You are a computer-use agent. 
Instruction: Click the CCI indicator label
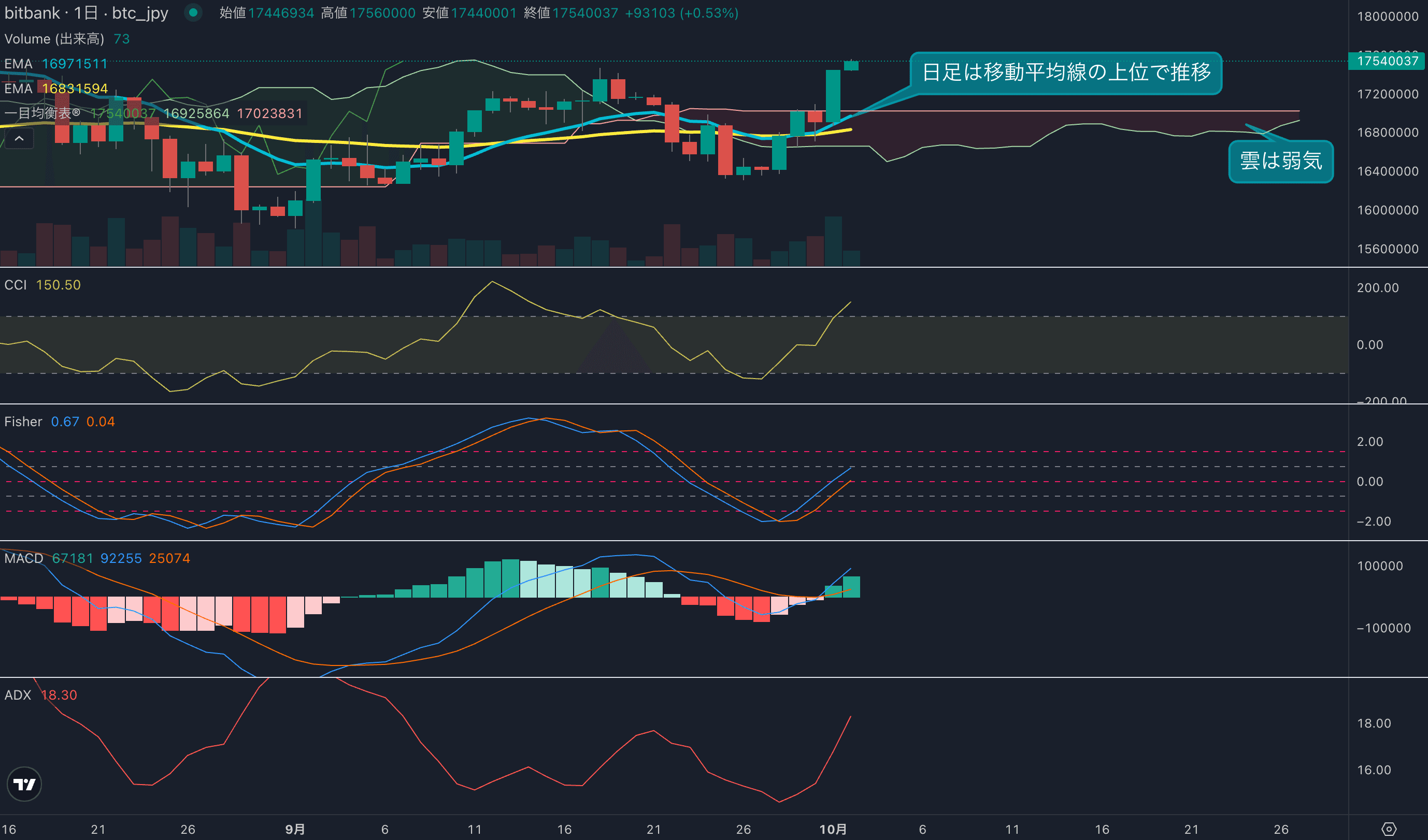[x=16, y=285]
